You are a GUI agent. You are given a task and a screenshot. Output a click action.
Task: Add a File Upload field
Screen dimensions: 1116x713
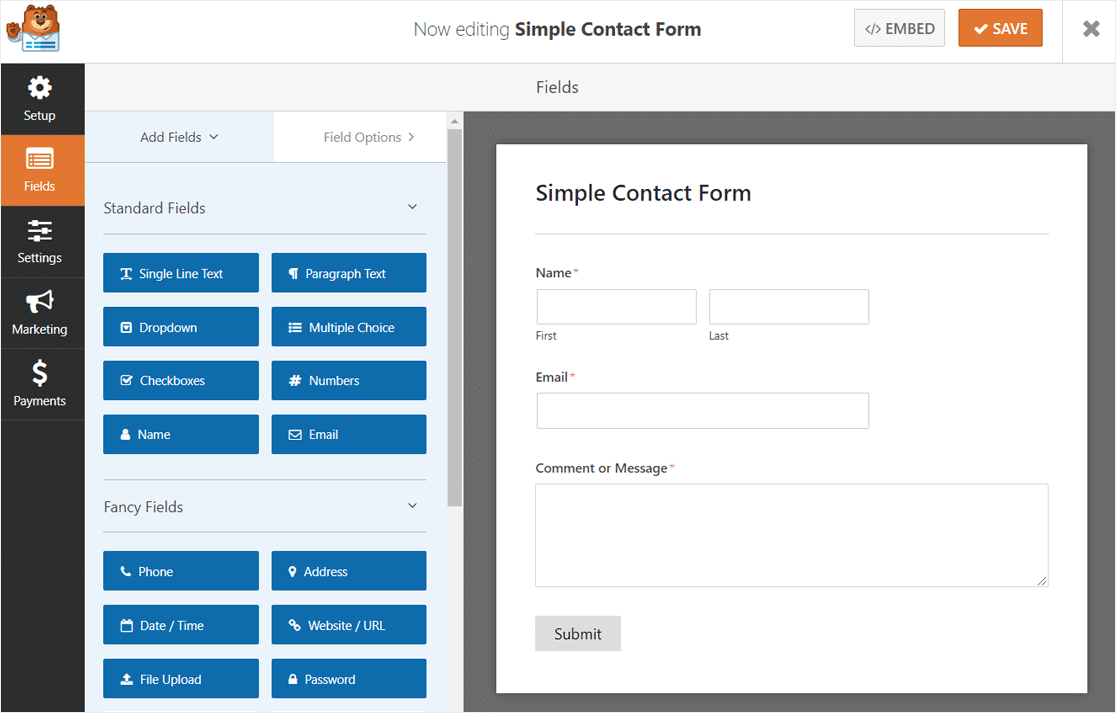pos(180,678)
